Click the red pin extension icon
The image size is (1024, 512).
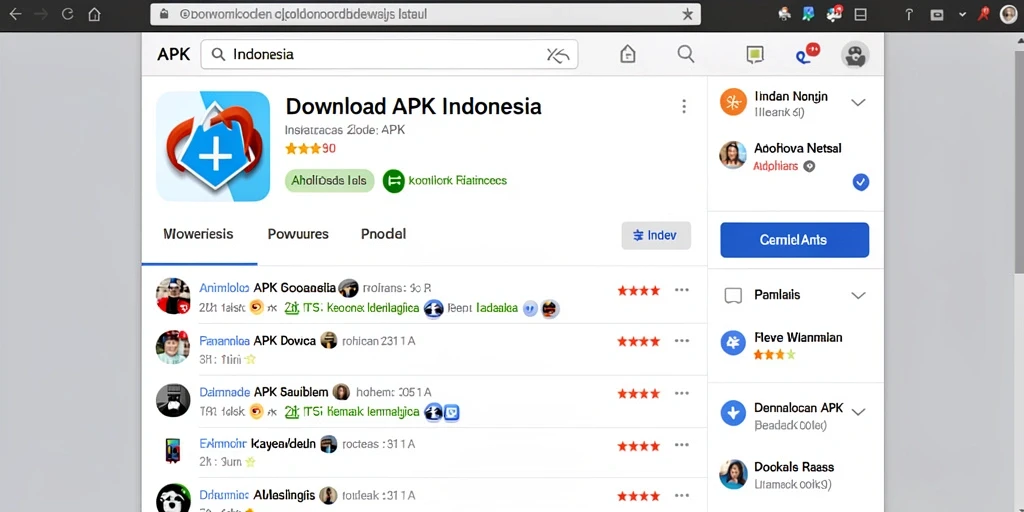pyautogui.click(x=982, y=14)
